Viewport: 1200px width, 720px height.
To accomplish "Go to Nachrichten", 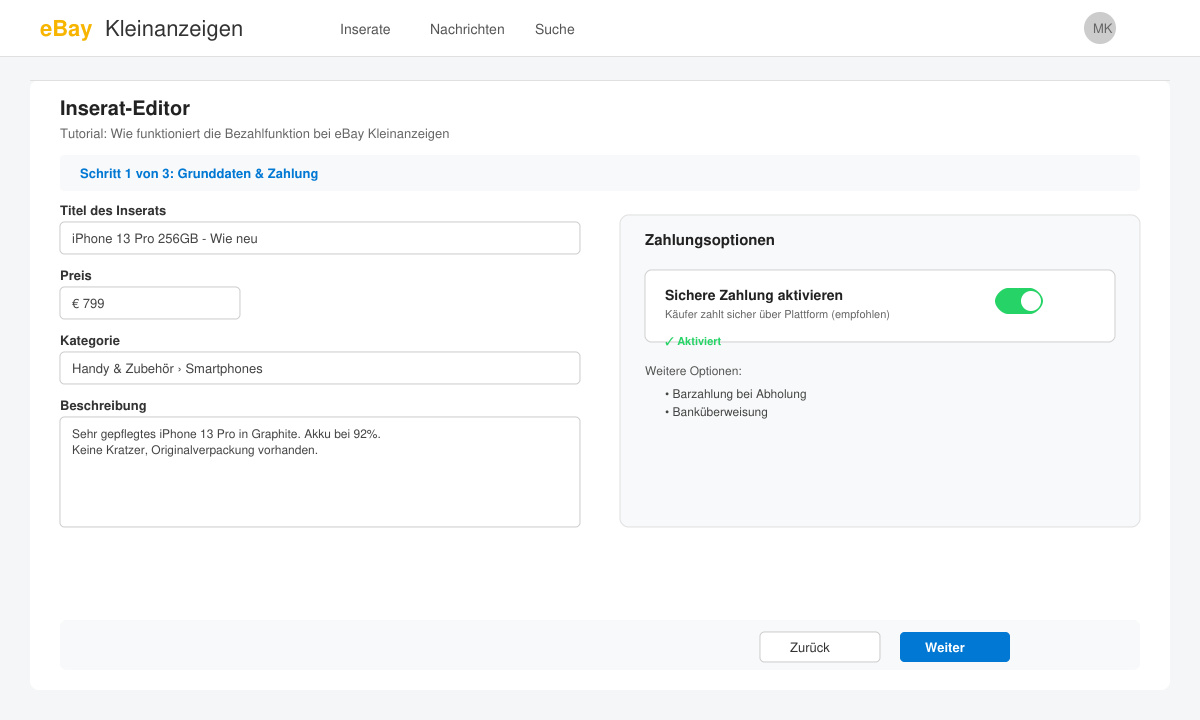I will pos(467,29).
